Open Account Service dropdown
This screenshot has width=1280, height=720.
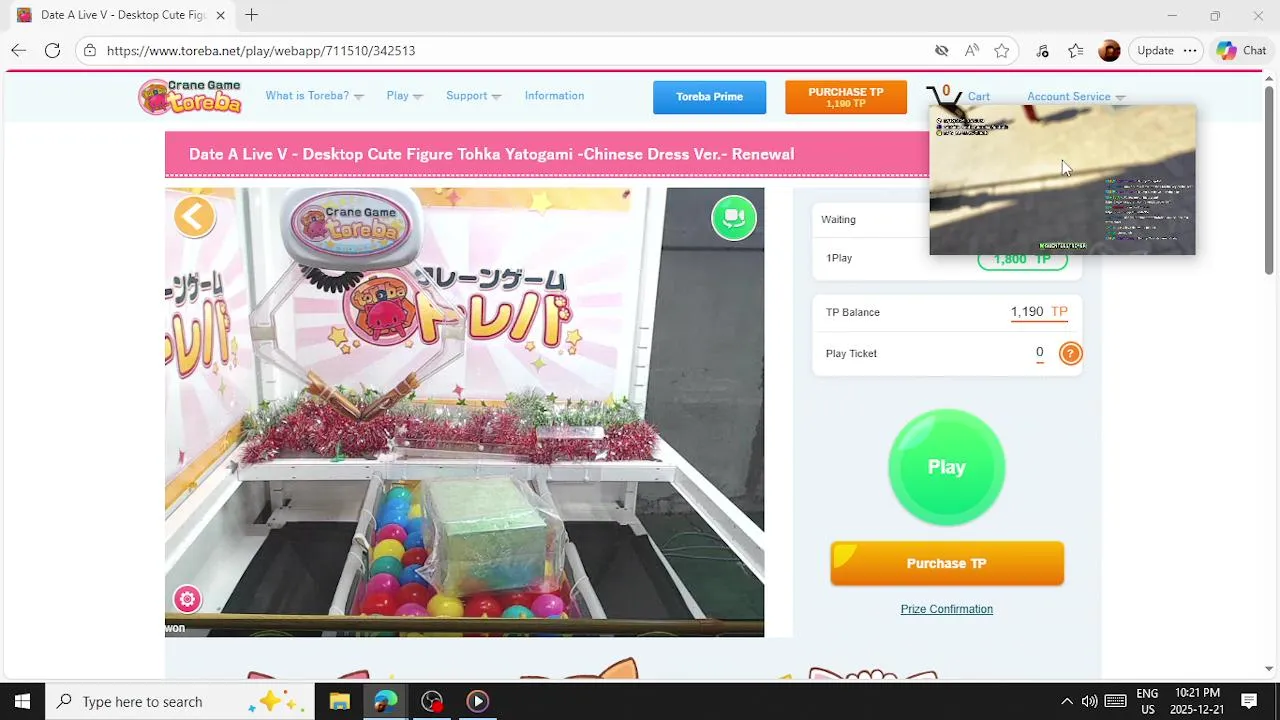click(x=1076, y=97)
